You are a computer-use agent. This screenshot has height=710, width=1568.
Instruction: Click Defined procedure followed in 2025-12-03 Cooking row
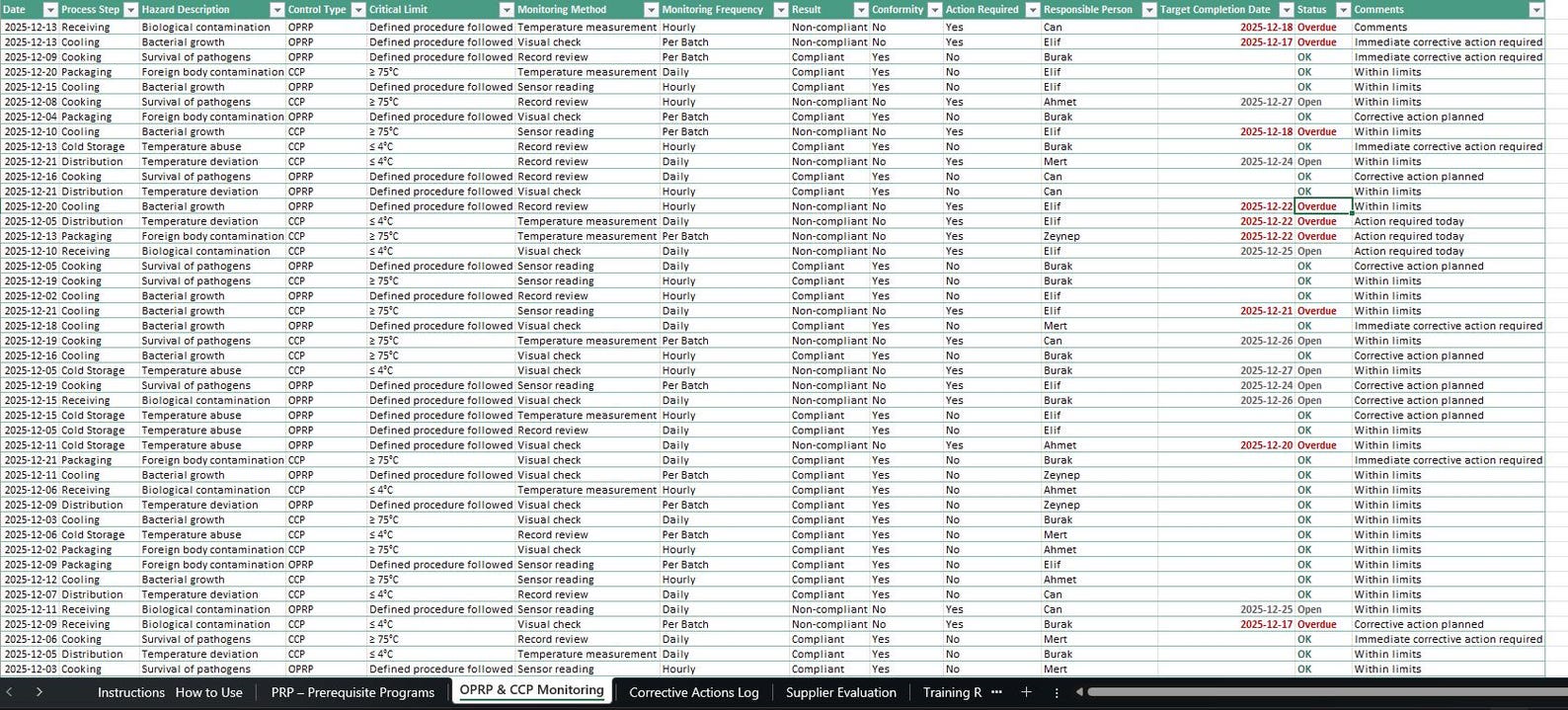pos(440,669)
